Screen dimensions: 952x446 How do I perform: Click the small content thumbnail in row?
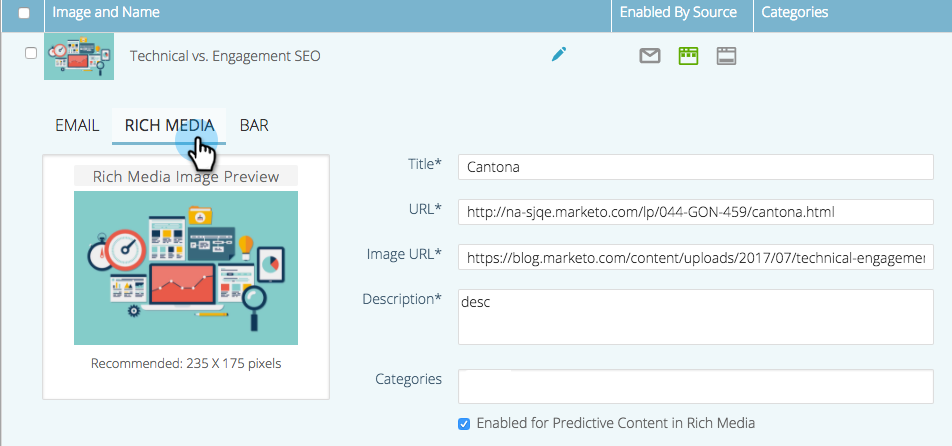point(79,56)
